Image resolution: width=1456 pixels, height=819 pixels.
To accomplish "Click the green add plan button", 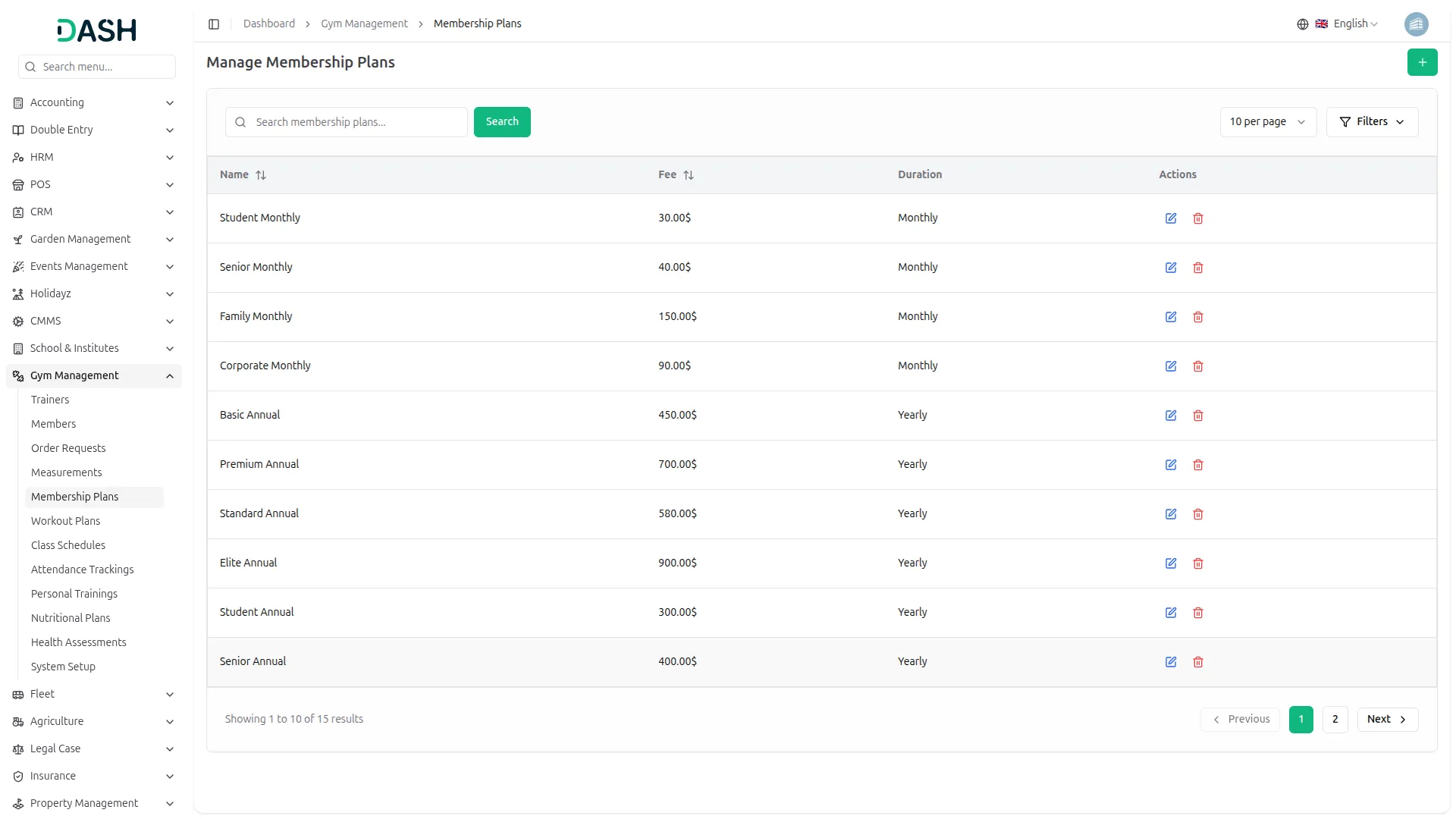I will pos(1422,62).
